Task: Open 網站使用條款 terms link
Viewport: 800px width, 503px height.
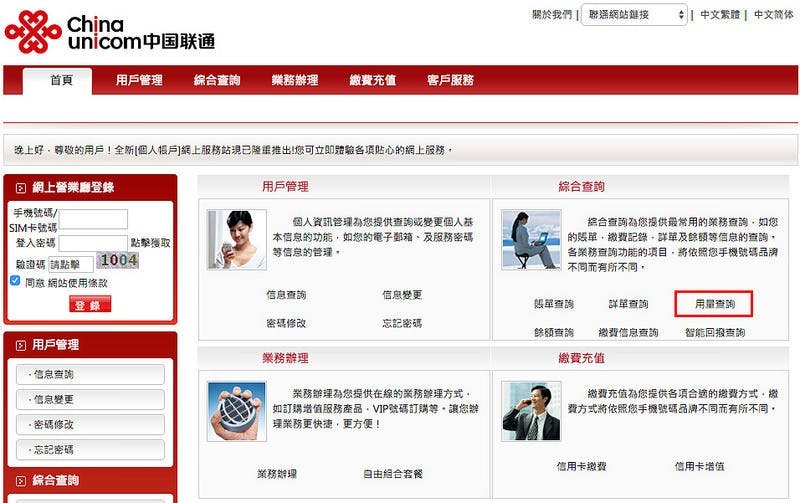Action: pos(78,283)
